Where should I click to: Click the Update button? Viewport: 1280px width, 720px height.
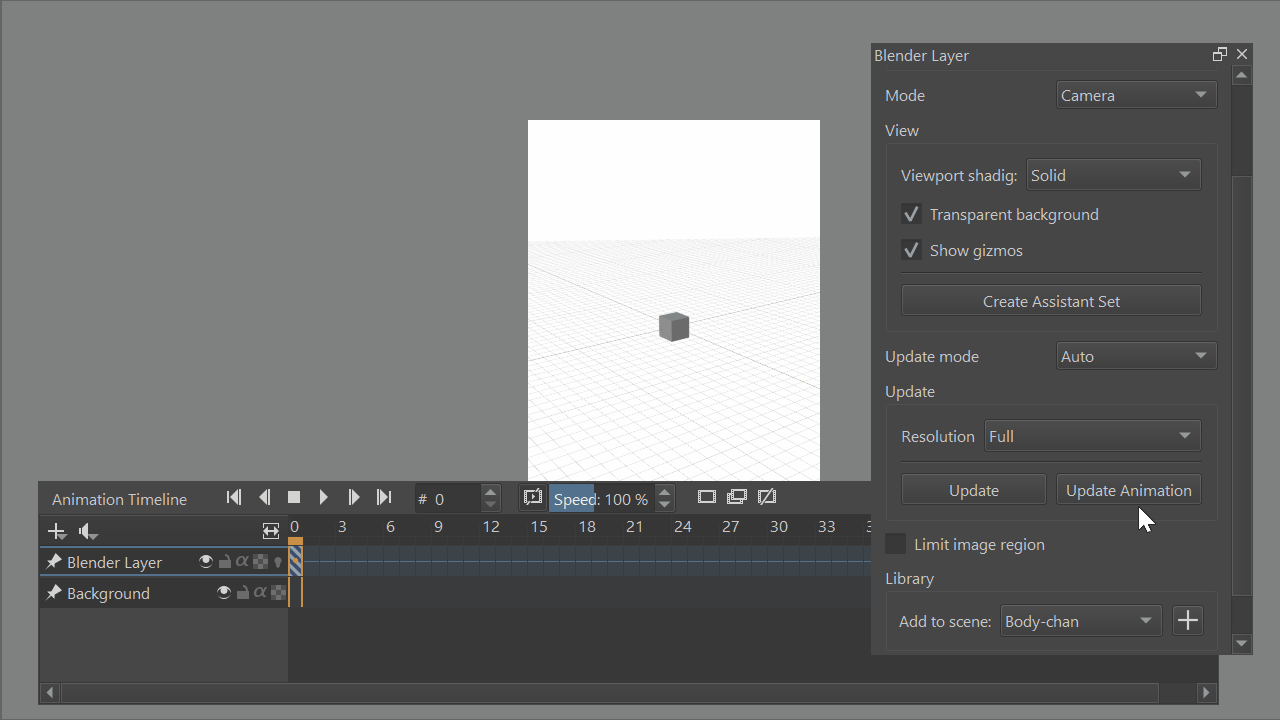coord(974,490)
